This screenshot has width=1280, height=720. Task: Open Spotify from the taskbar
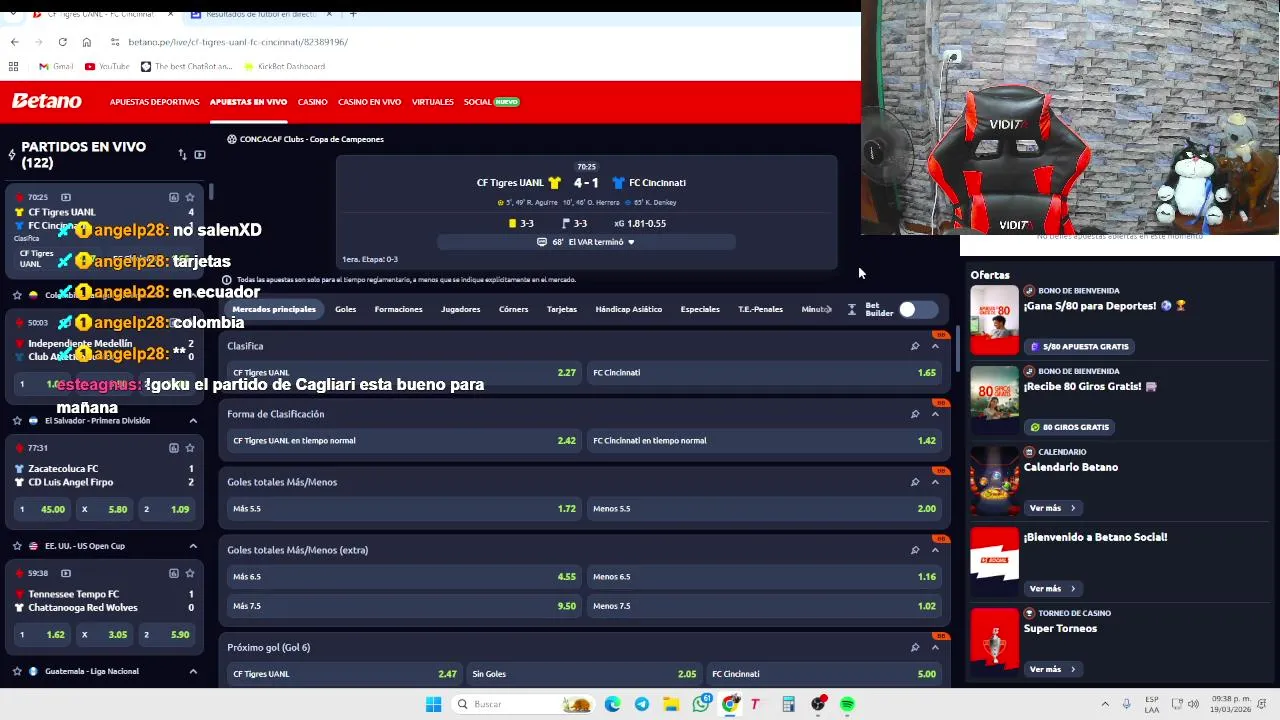pyautogui.click(x=847, y=704)
